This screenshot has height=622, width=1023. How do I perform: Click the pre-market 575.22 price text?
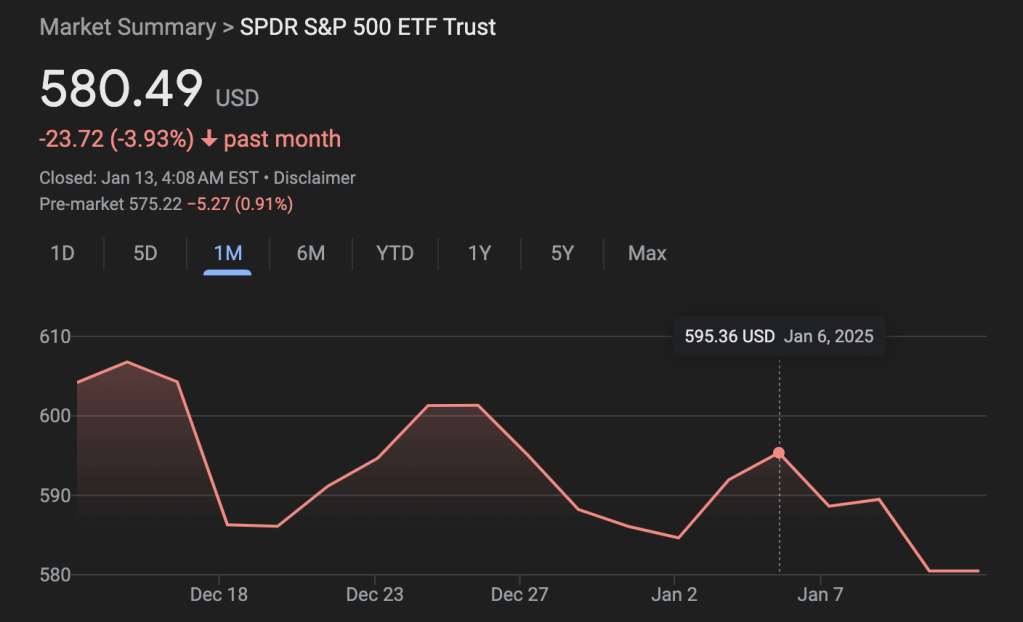point(155,204)
